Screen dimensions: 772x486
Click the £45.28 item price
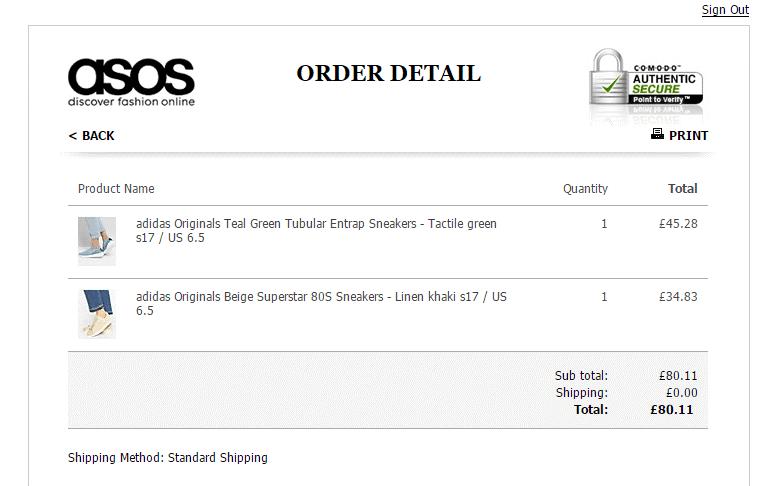(x=678, y=224)
